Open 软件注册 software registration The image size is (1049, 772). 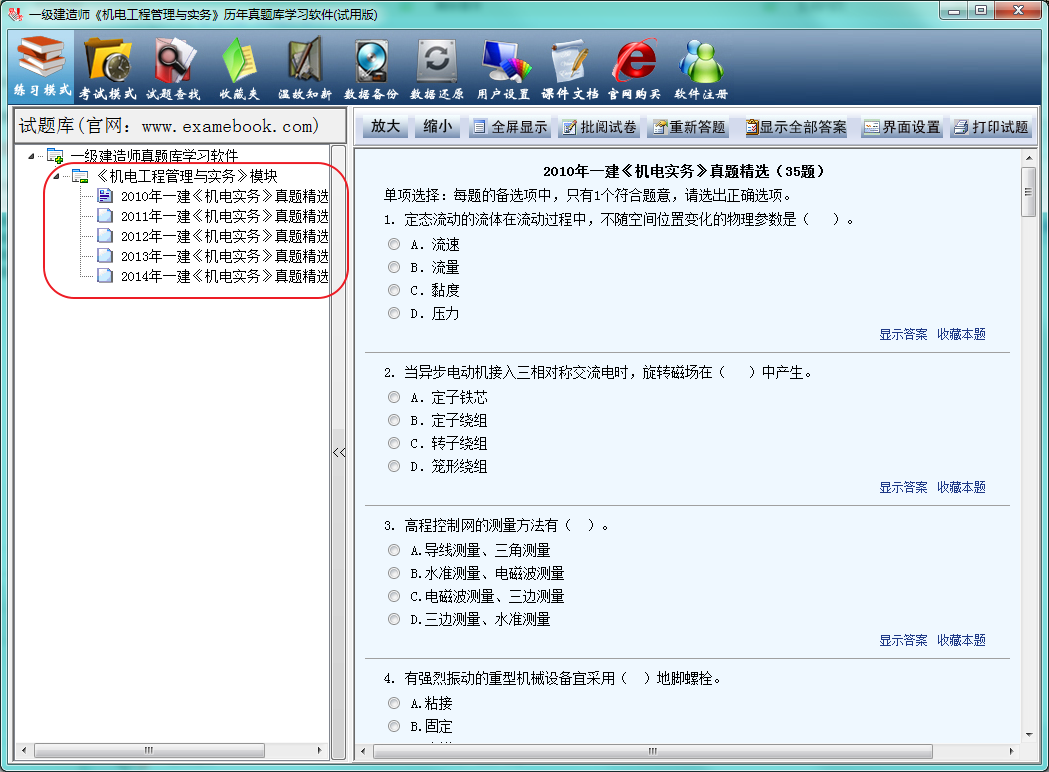tap(700, 68)
